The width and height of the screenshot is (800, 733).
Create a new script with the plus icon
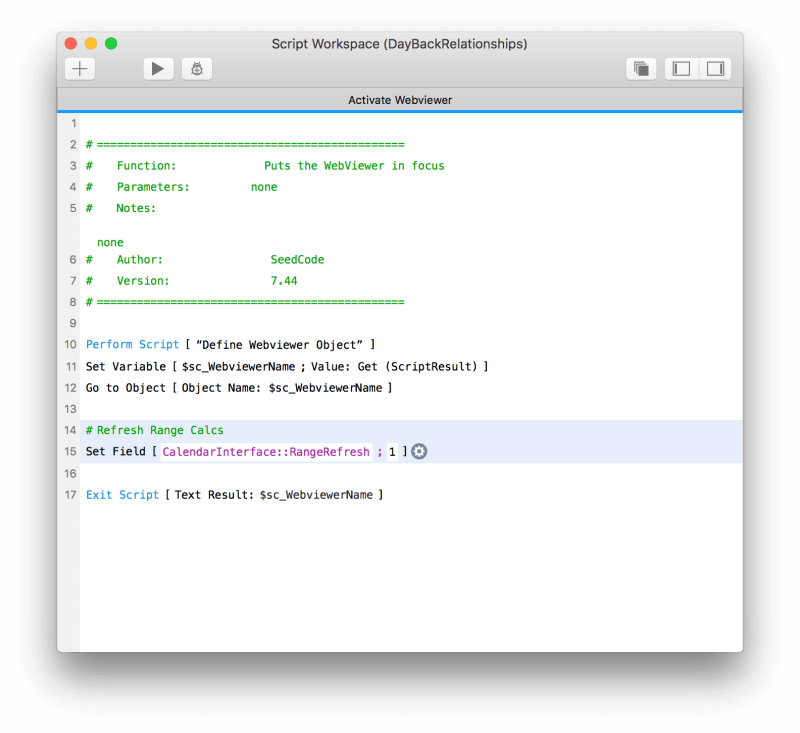[x=79, y=68]
